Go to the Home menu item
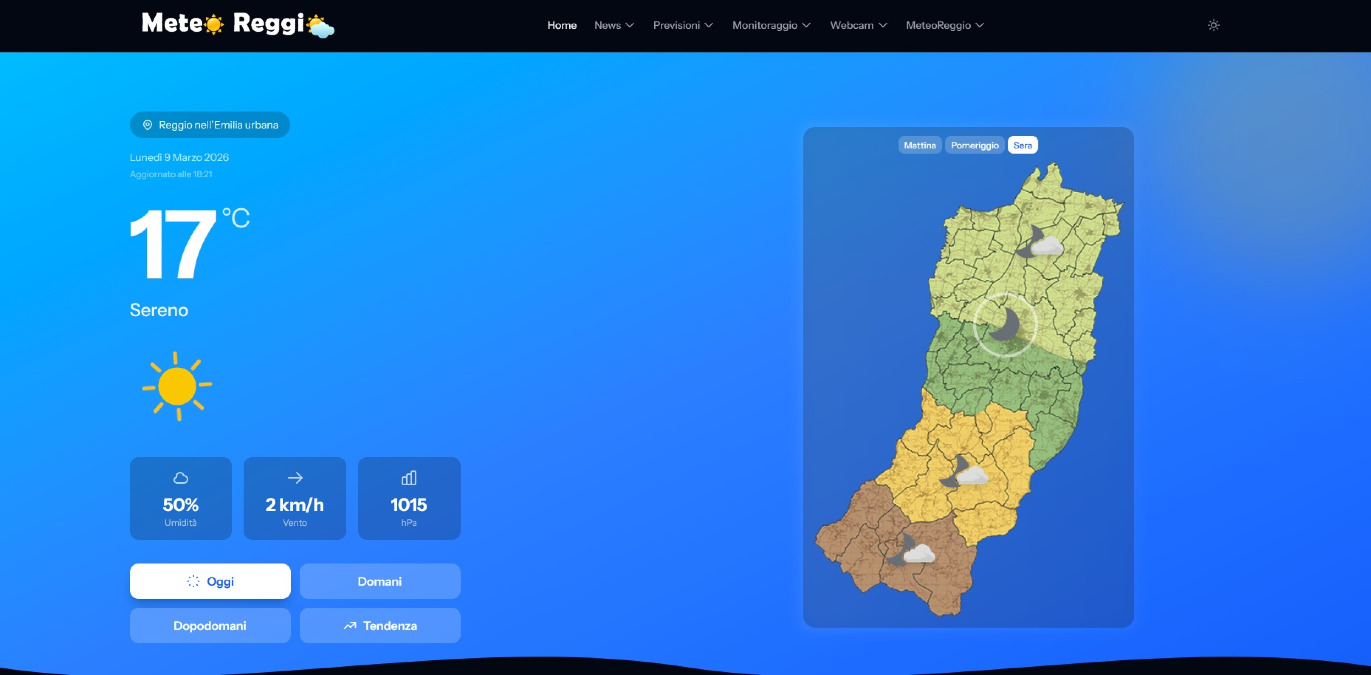The image size is (1371, 675). click(x=562, y=25)
